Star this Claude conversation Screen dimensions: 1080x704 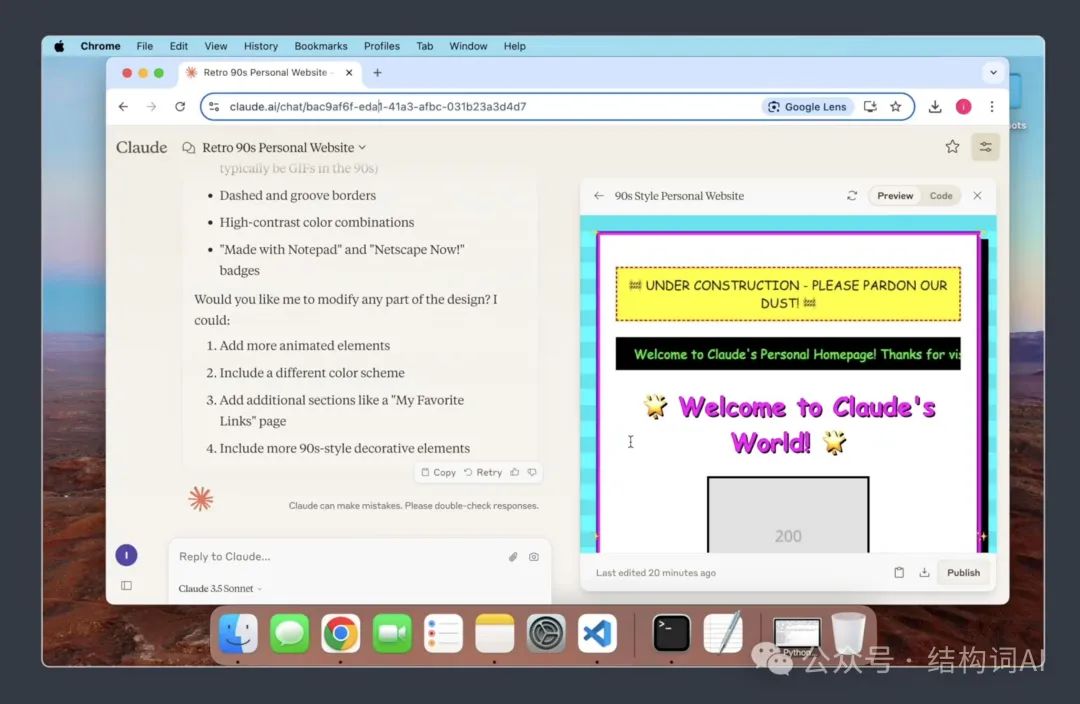point(953,147)
